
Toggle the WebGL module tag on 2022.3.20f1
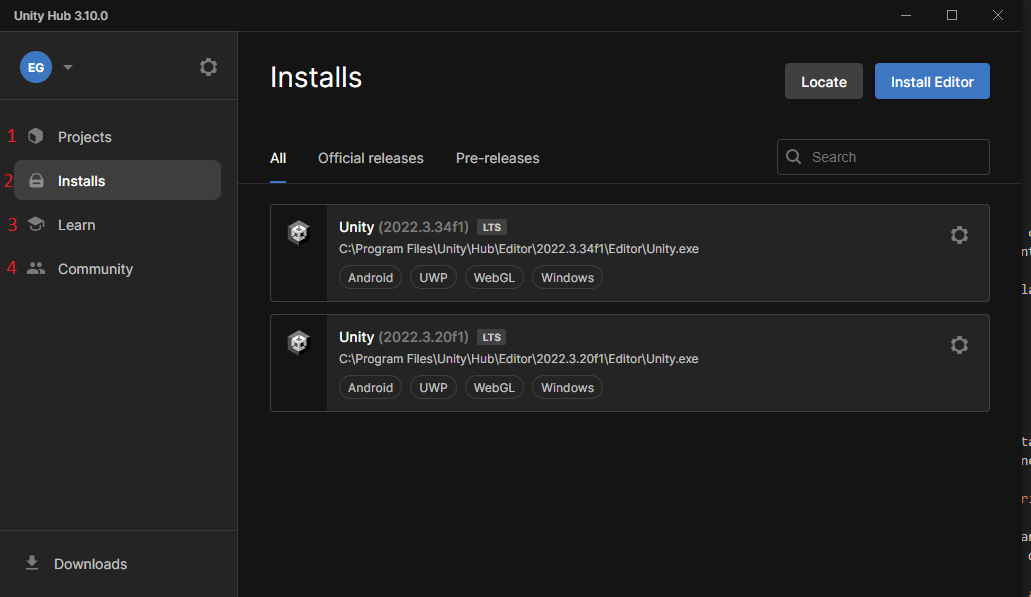[x=494, y=387]
